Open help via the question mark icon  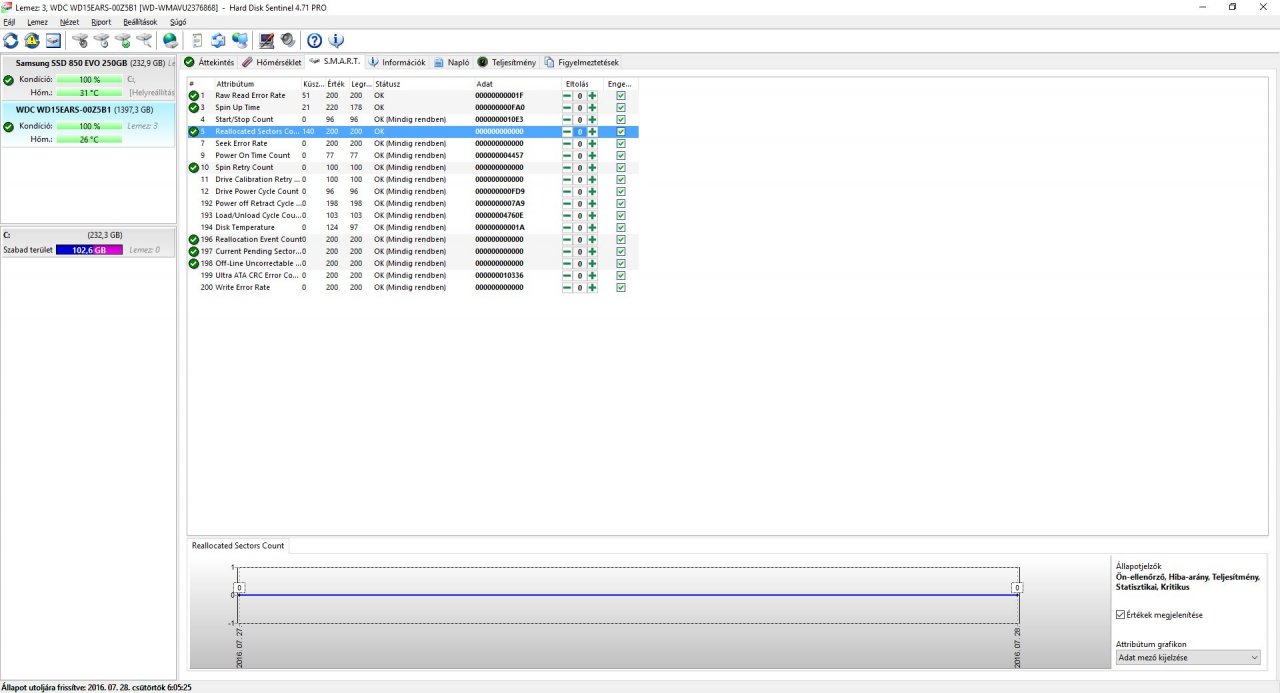(x=315, y=40)
